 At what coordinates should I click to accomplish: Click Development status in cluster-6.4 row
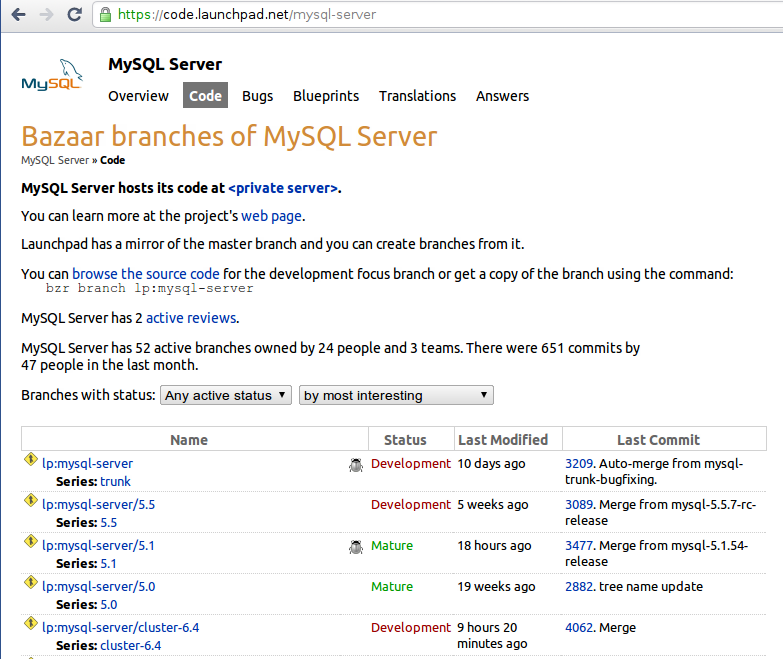pos(411,628)
